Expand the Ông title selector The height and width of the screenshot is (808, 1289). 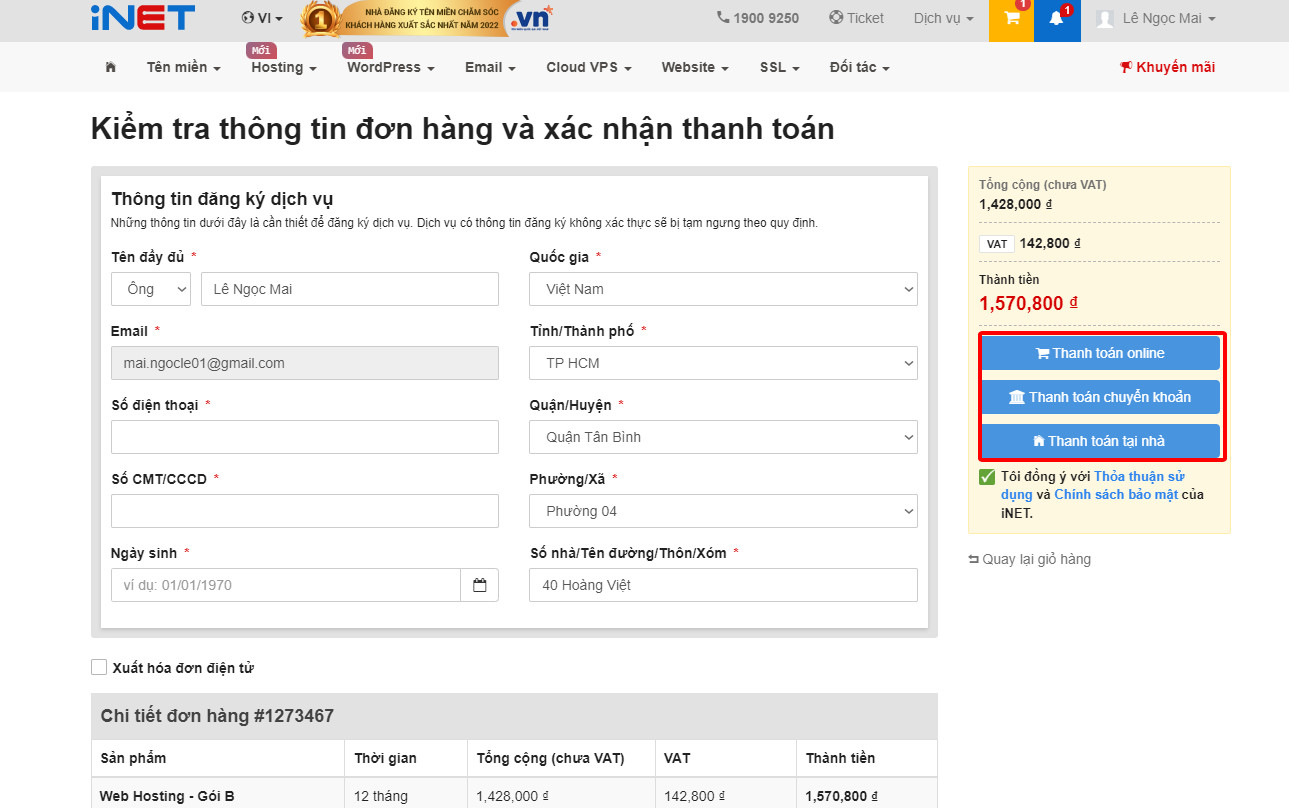click(x=150, y=289)
